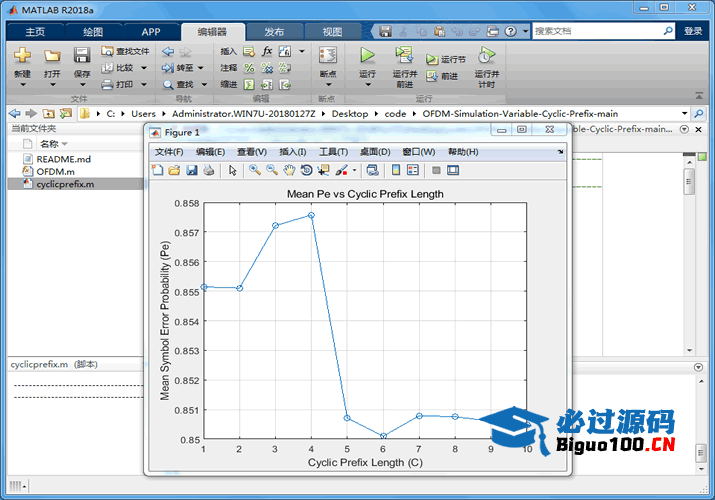This screenshot has width=715, height=500.
Task: Switch to the 绘图 ribbon tab
Action: tap(92, 32)
